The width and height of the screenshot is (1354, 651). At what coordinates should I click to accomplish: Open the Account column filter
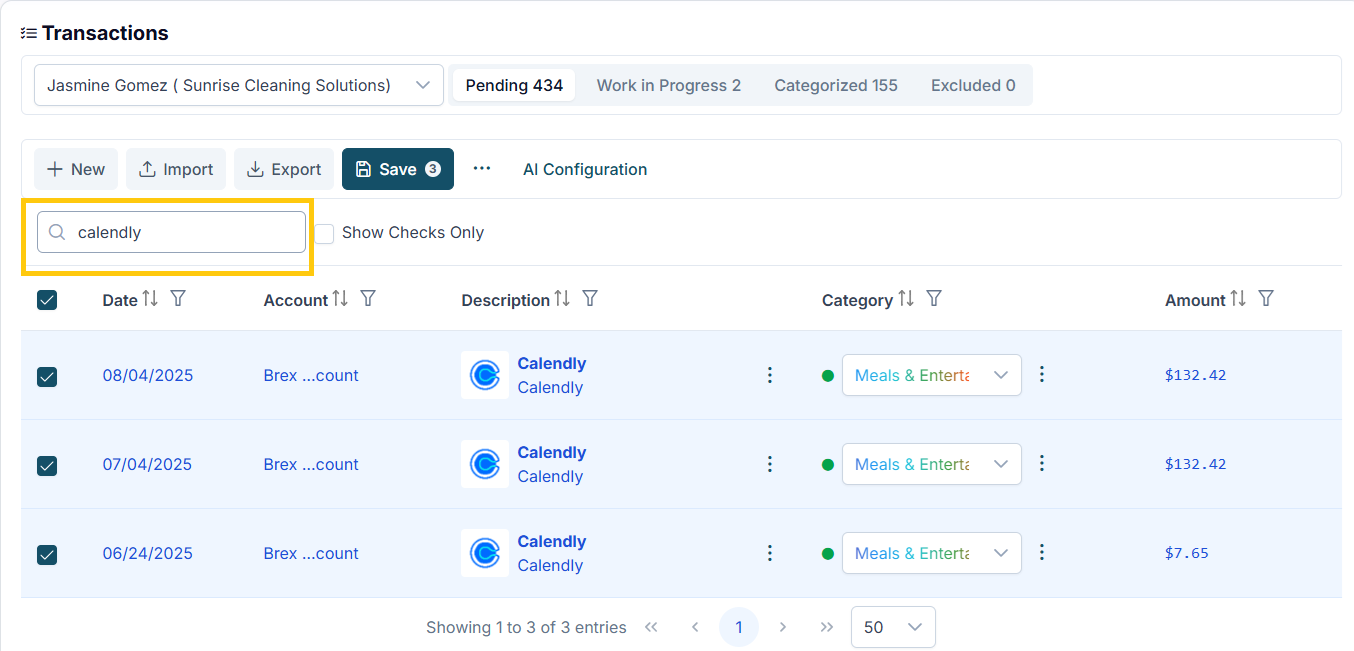pos(368,299)
